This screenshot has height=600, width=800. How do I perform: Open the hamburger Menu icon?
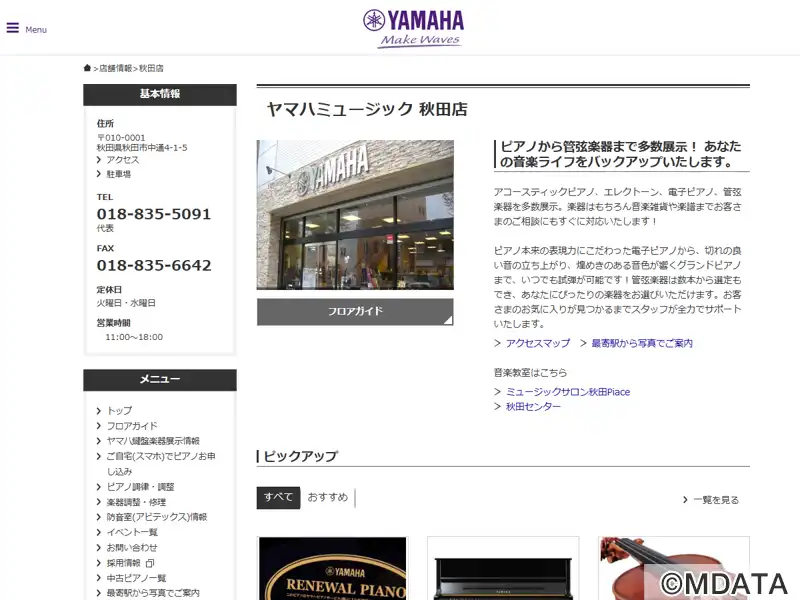click(x=13, y=28)
